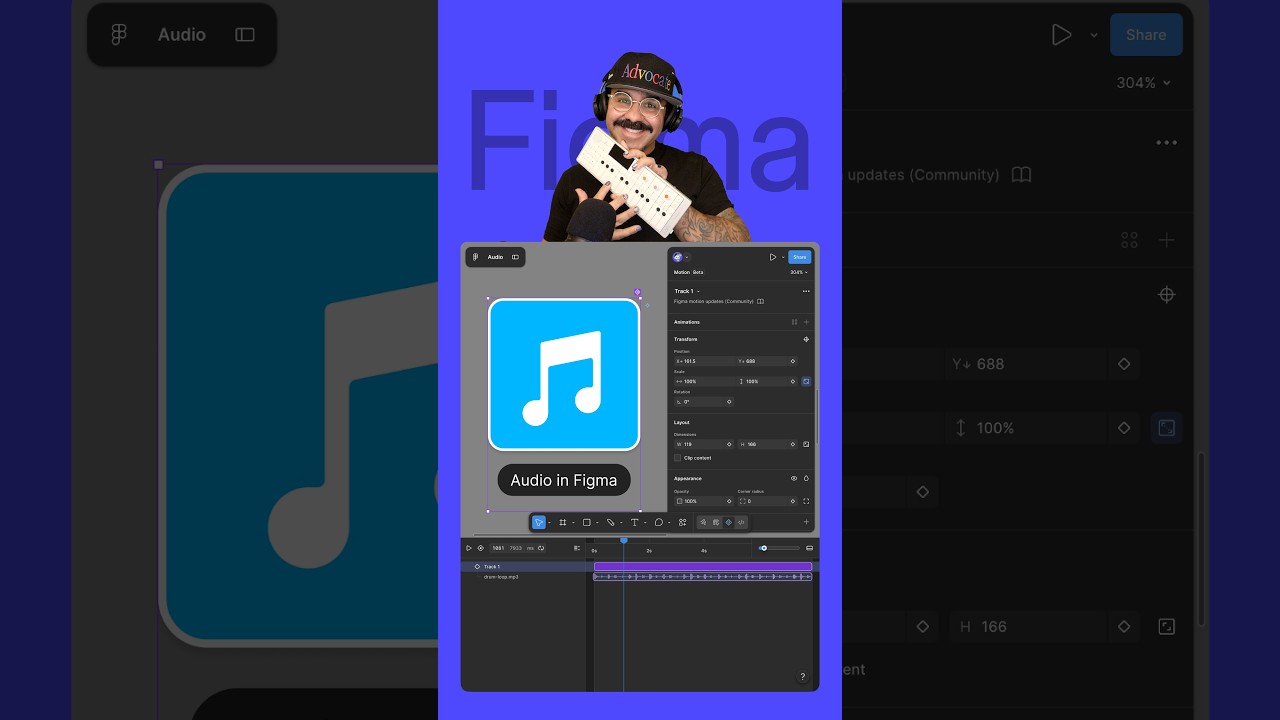Click the blue Share button in the center window

799,257
